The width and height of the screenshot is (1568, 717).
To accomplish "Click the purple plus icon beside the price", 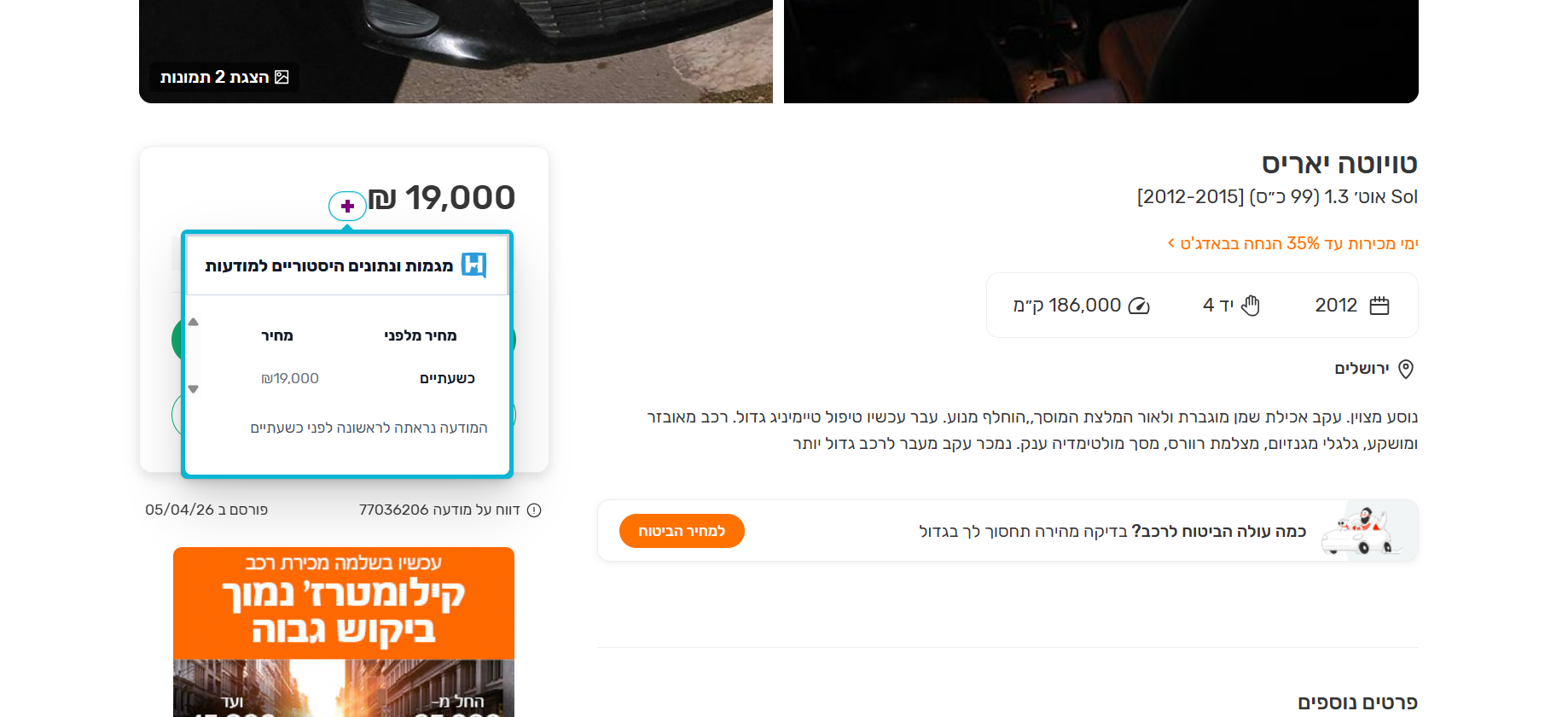I will tap(347, 206).
